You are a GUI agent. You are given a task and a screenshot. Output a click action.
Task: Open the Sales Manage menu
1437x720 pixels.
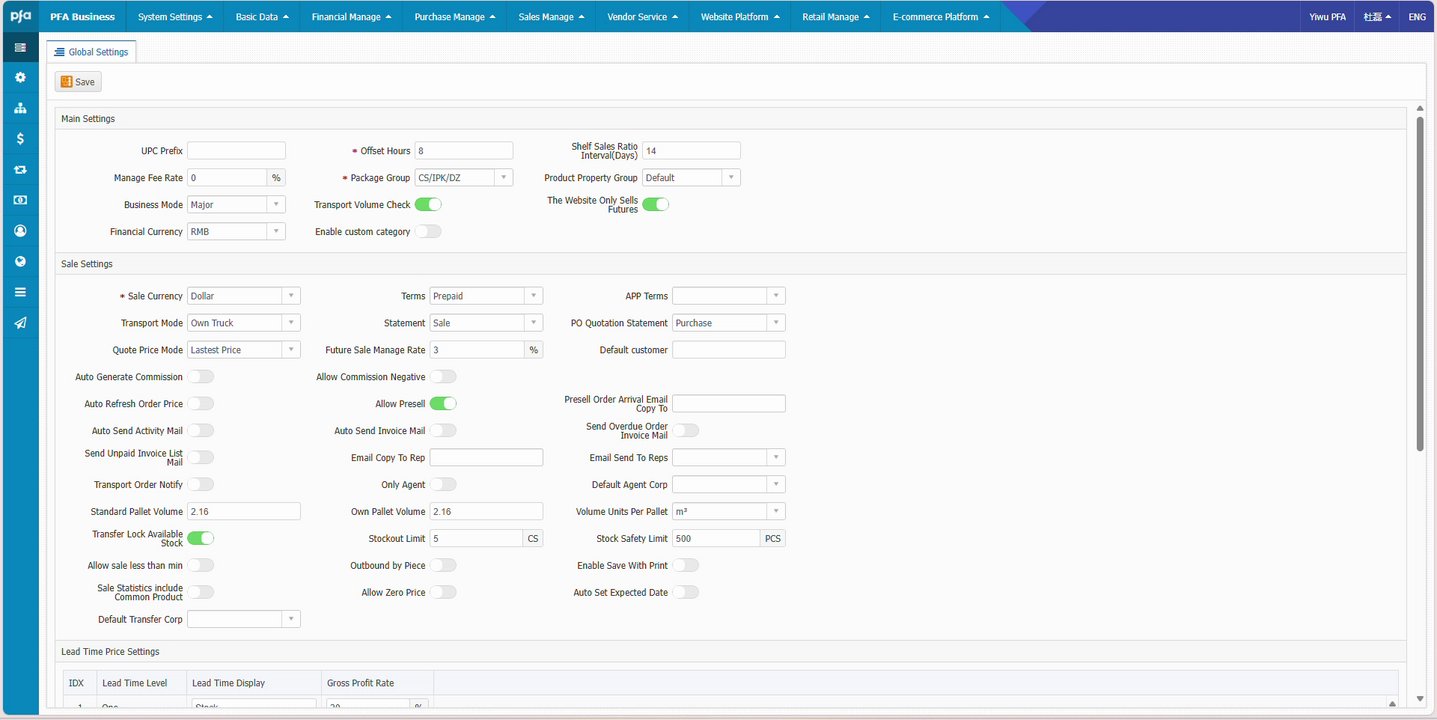click(550, 17)
